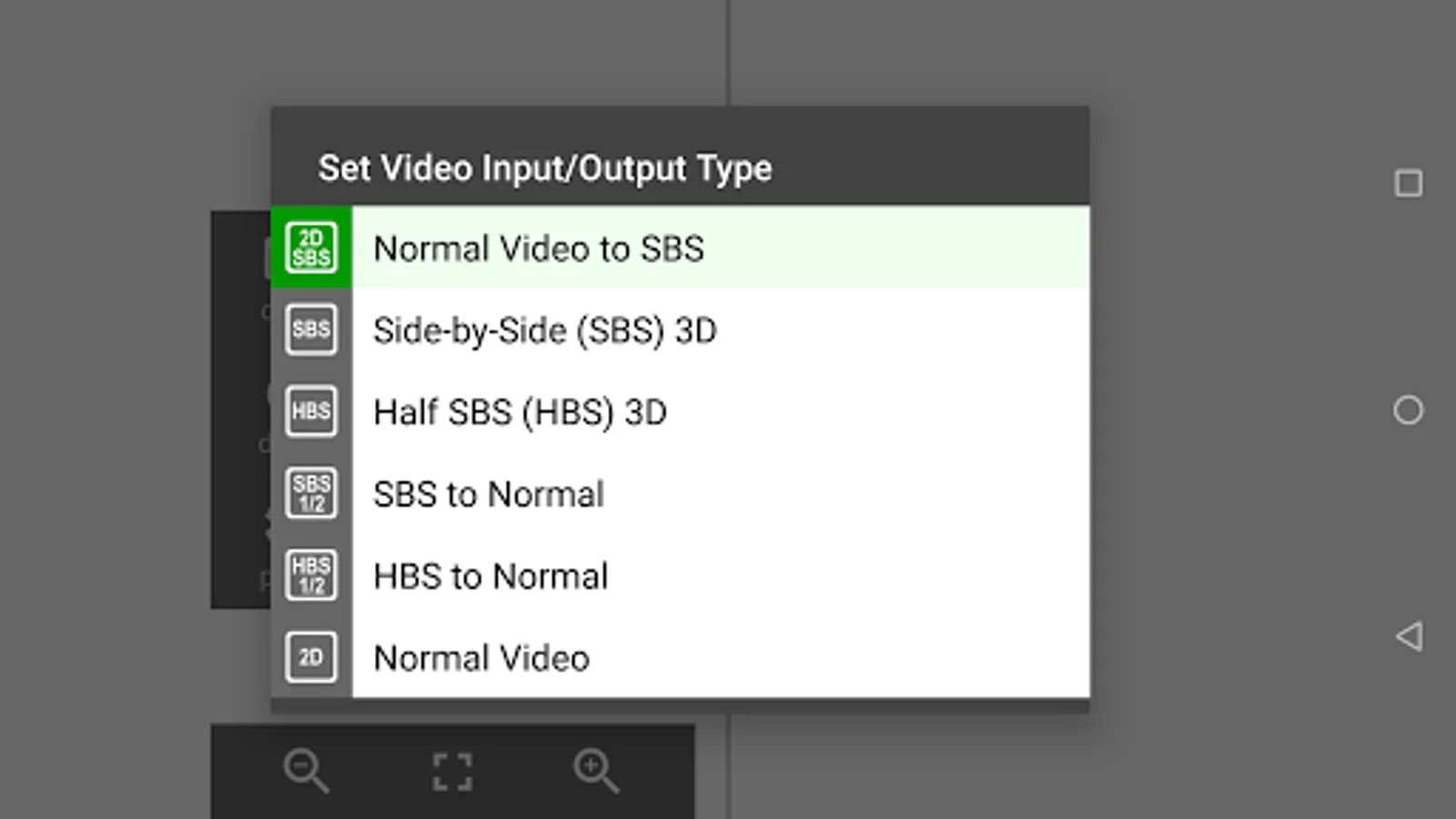Click the 2D video icon
Screen dimensions: 1456x819
(311, 657)
